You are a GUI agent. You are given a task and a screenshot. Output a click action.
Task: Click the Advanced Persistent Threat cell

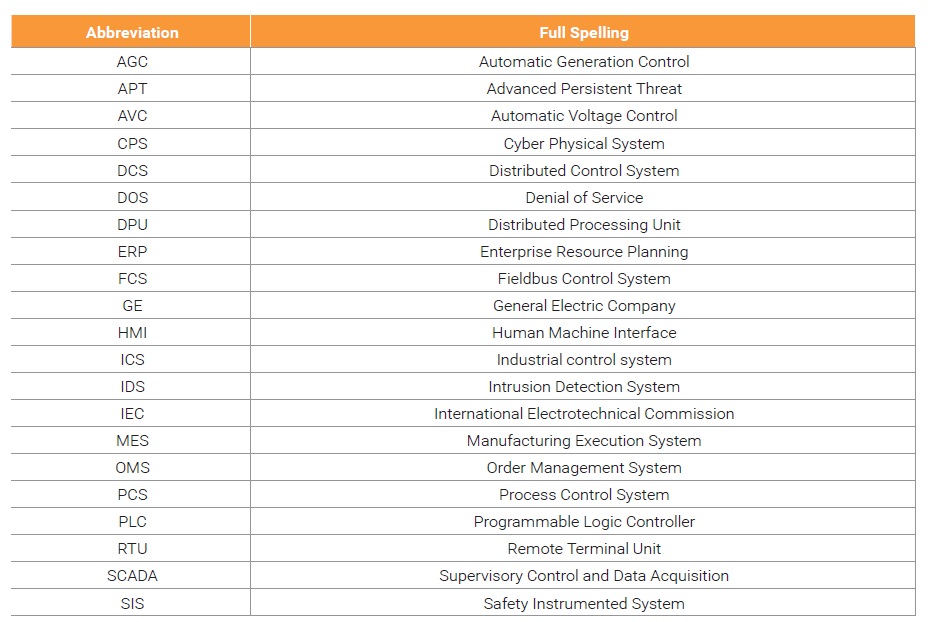[584, 89]
